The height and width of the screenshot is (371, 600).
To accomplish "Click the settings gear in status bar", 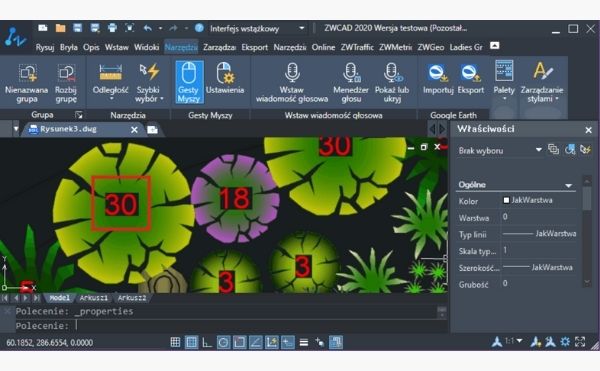I will click(565, 342).
